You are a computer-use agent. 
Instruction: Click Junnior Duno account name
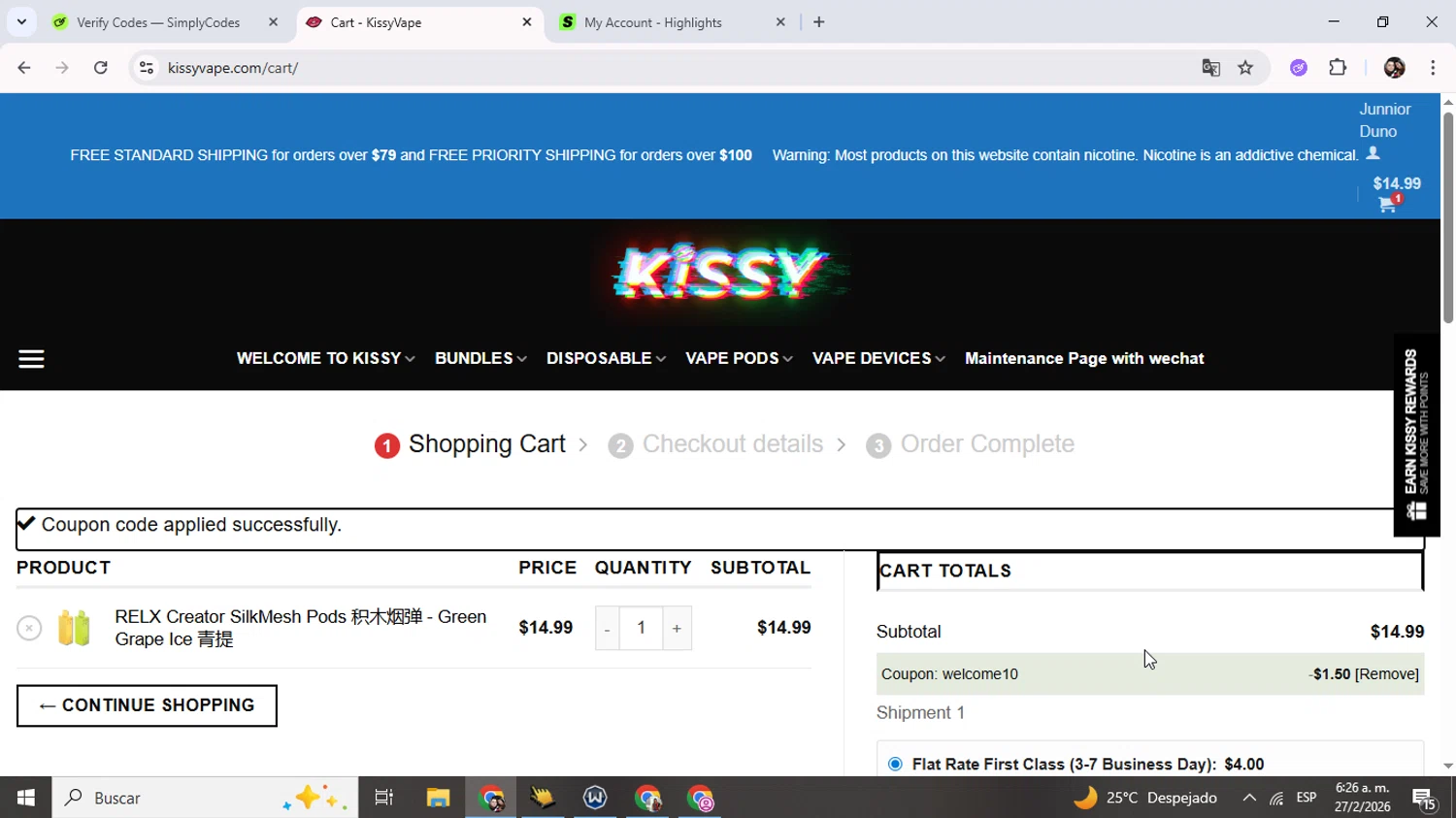pyautogui.click(x=1385, y=120)
